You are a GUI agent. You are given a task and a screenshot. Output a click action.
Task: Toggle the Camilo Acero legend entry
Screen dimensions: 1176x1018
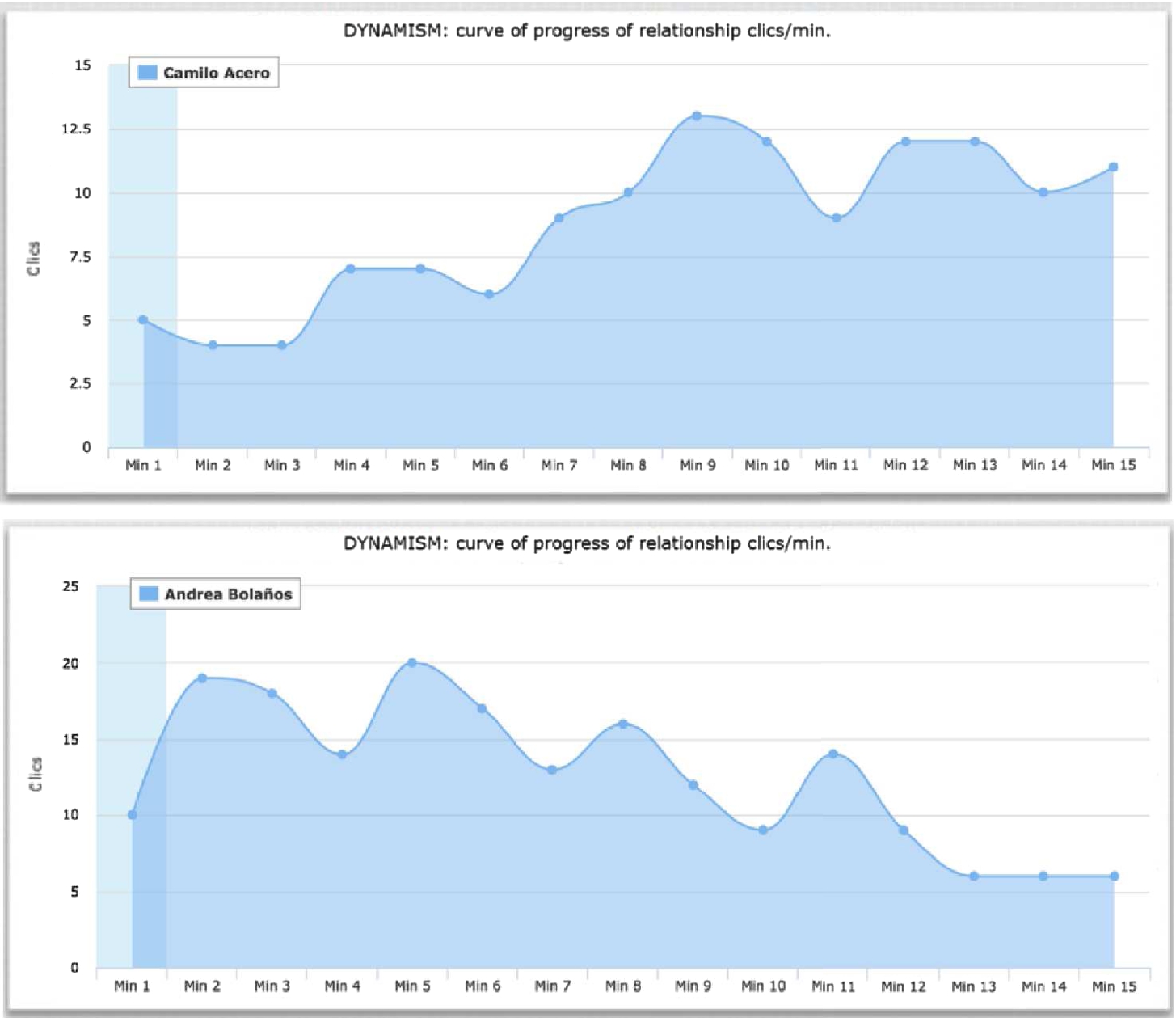click(204, 73)
